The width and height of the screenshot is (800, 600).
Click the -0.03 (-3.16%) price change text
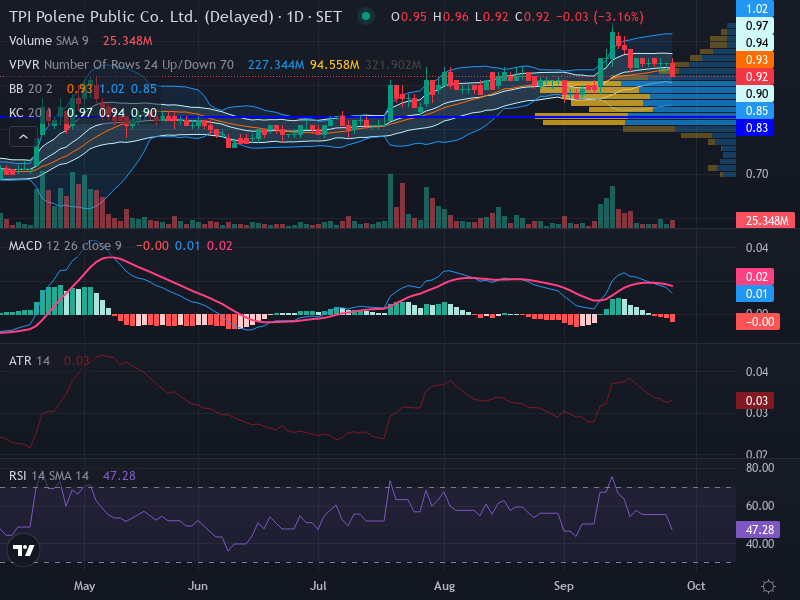[599, 17]
